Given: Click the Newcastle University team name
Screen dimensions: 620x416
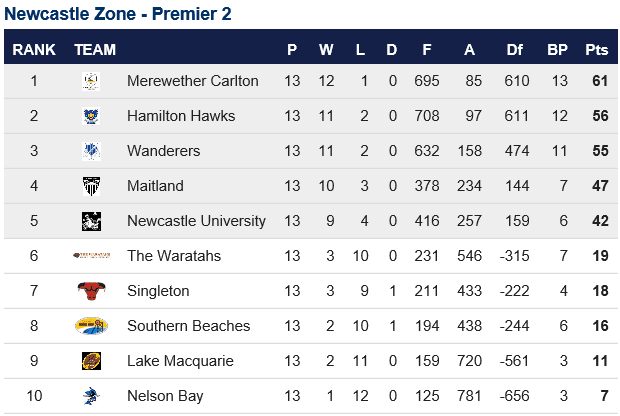Looking at the screenshot, I should pos(196,221).
